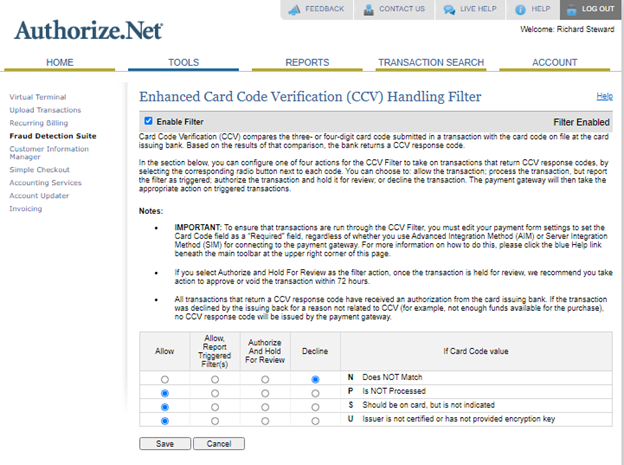Switch to the ACCOUNT tab
The height and width of the screenshot is (465, 624).
click(555, 63)
